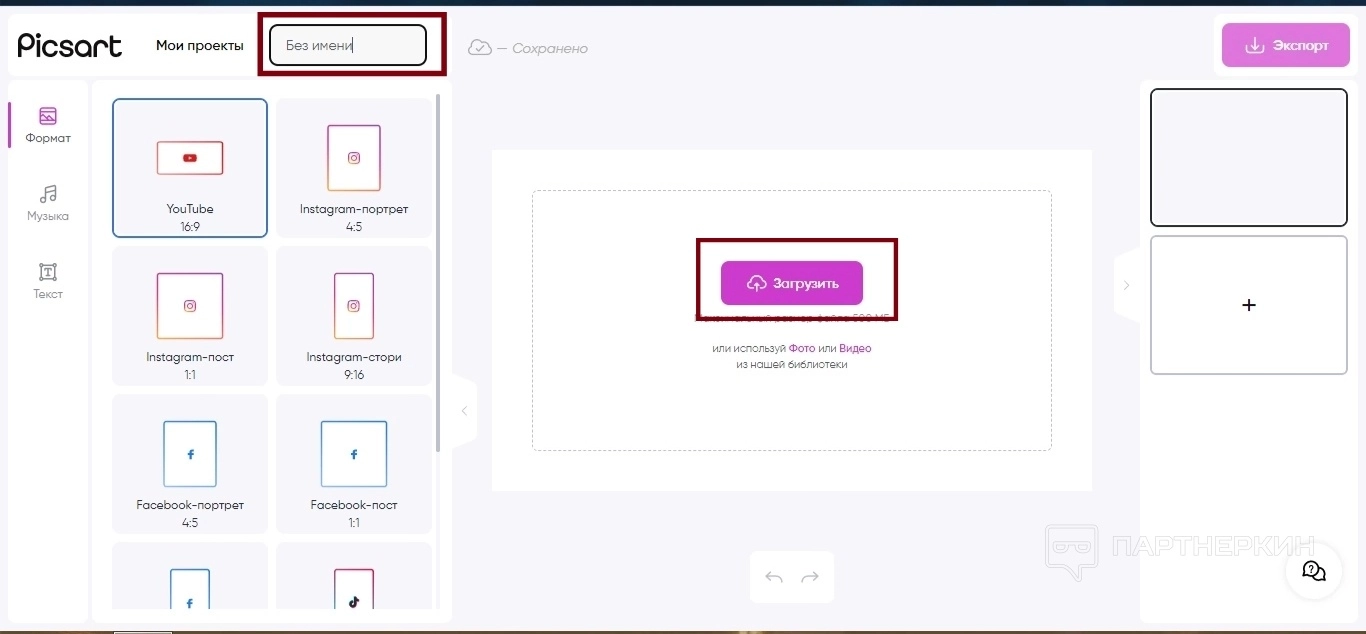Click the Instagram icon in Instagram-пост card
This screenshot has height=634, width=1366.
pos(190,306)
